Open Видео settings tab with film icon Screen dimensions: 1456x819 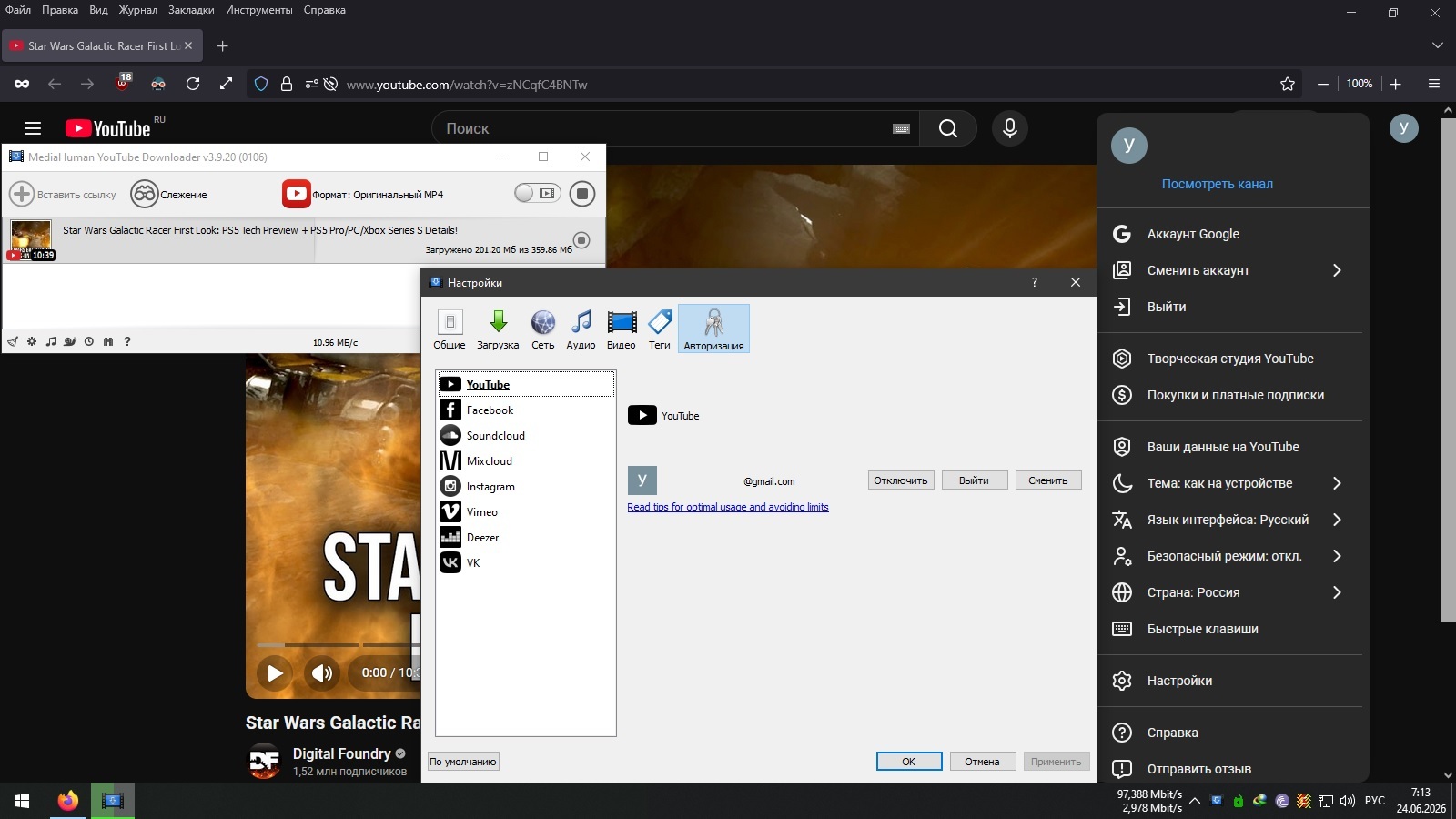click(622, 329)
